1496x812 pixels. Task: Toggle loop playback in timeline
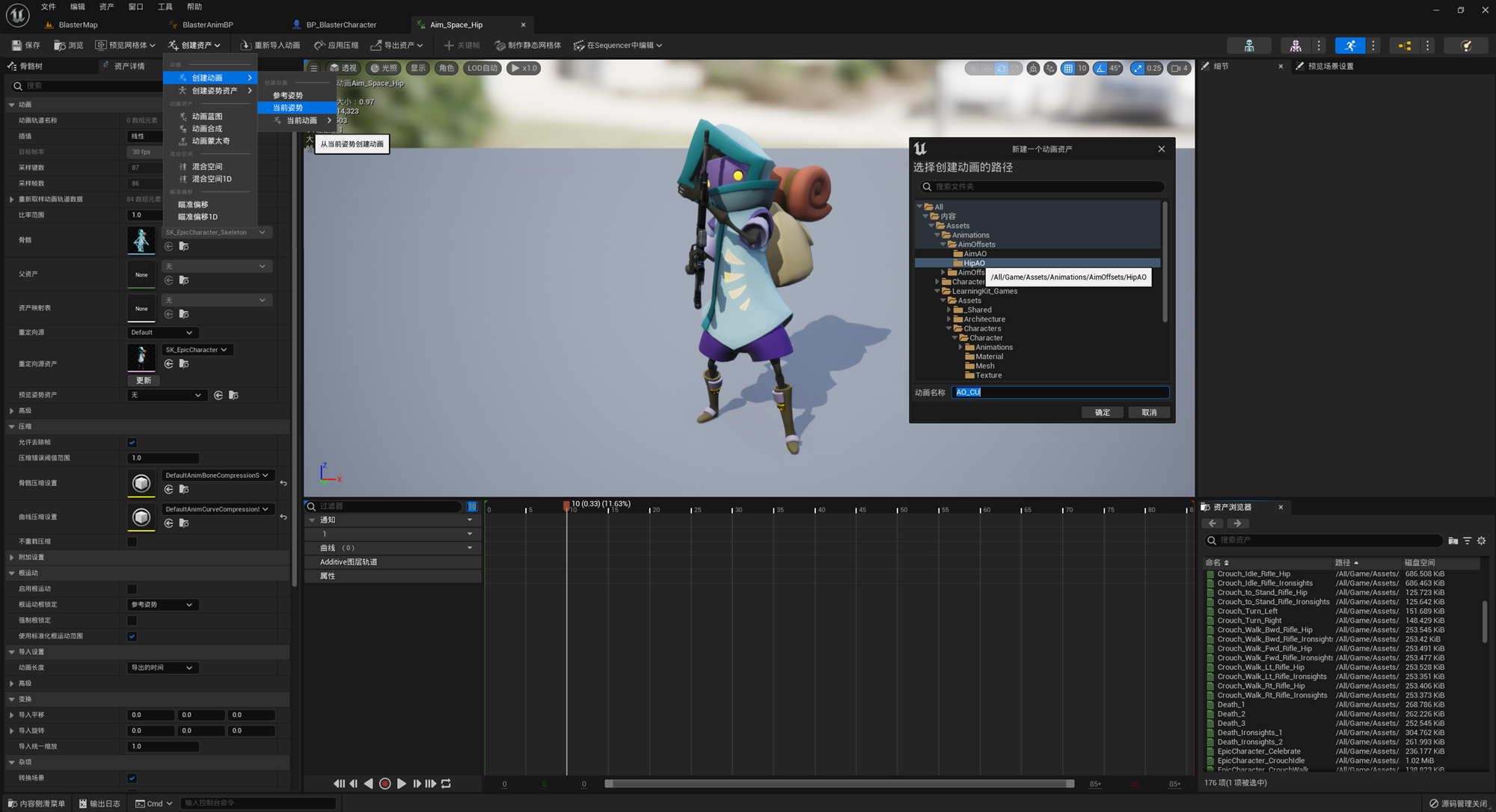tap(447, 784)
